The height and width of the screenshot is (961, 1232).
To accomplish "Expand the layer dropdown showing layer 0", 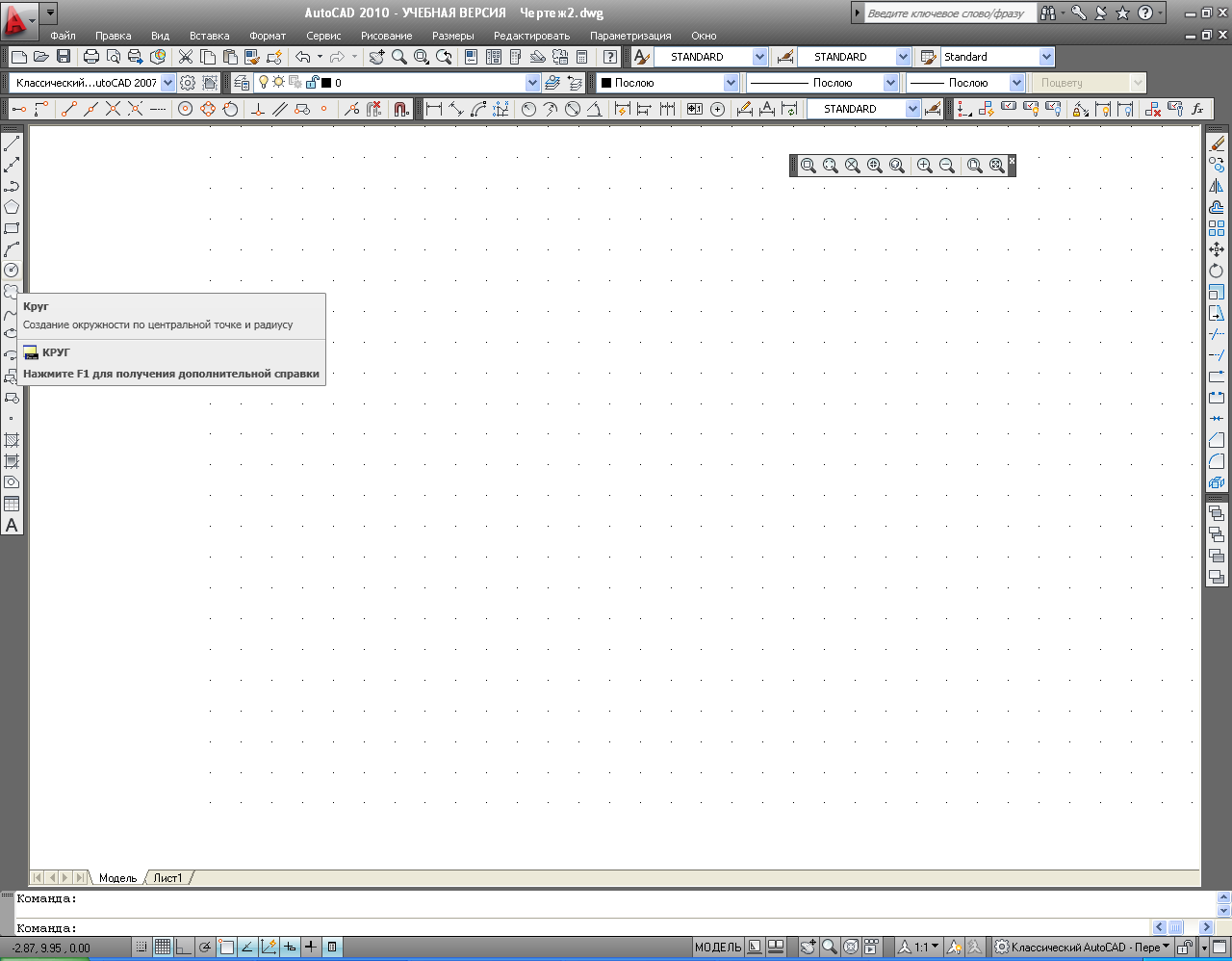I will 532,83.
